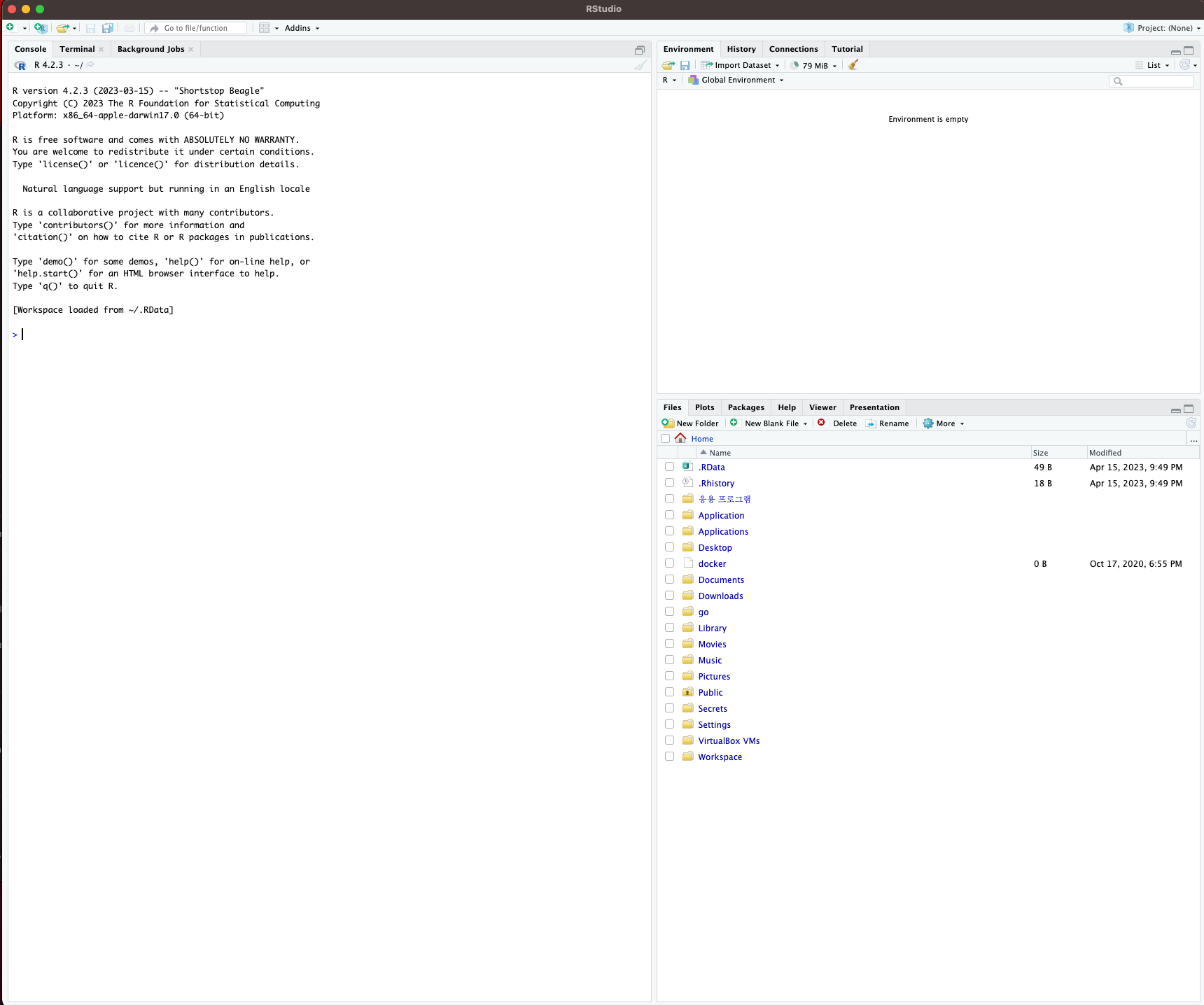Maximize the Files pane
The image size is (1204, 1005).
click(x=1189, y=409)
